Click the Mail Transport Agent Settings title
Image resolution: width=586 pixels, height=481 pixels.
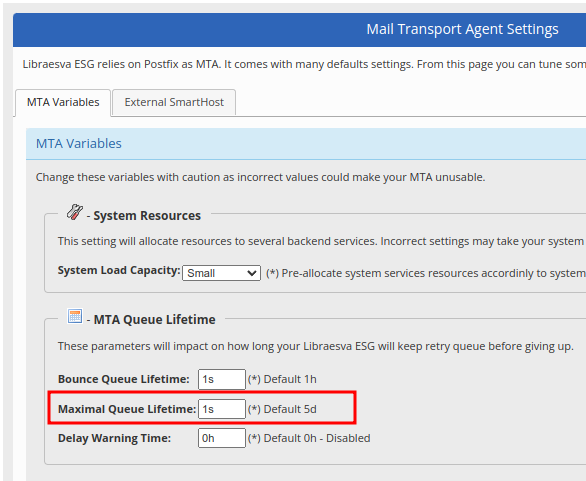point(462,29)
